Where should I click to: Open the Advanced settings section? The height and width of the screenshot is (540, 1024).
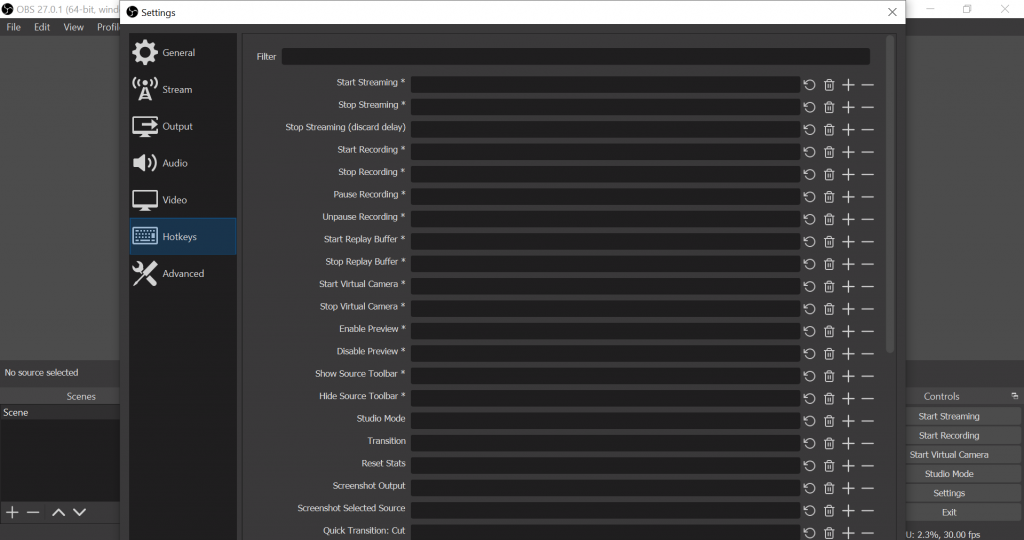[183, 274]
